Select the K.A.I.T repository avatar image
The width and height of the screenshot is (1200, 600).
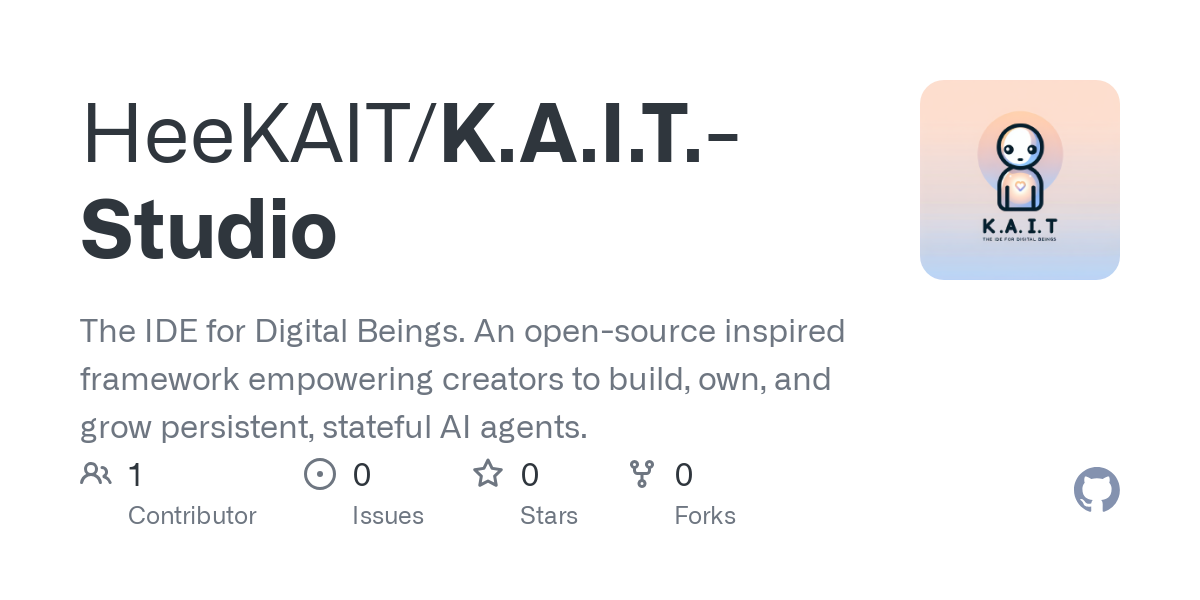pyautogui.click(x=1020, y=180)
